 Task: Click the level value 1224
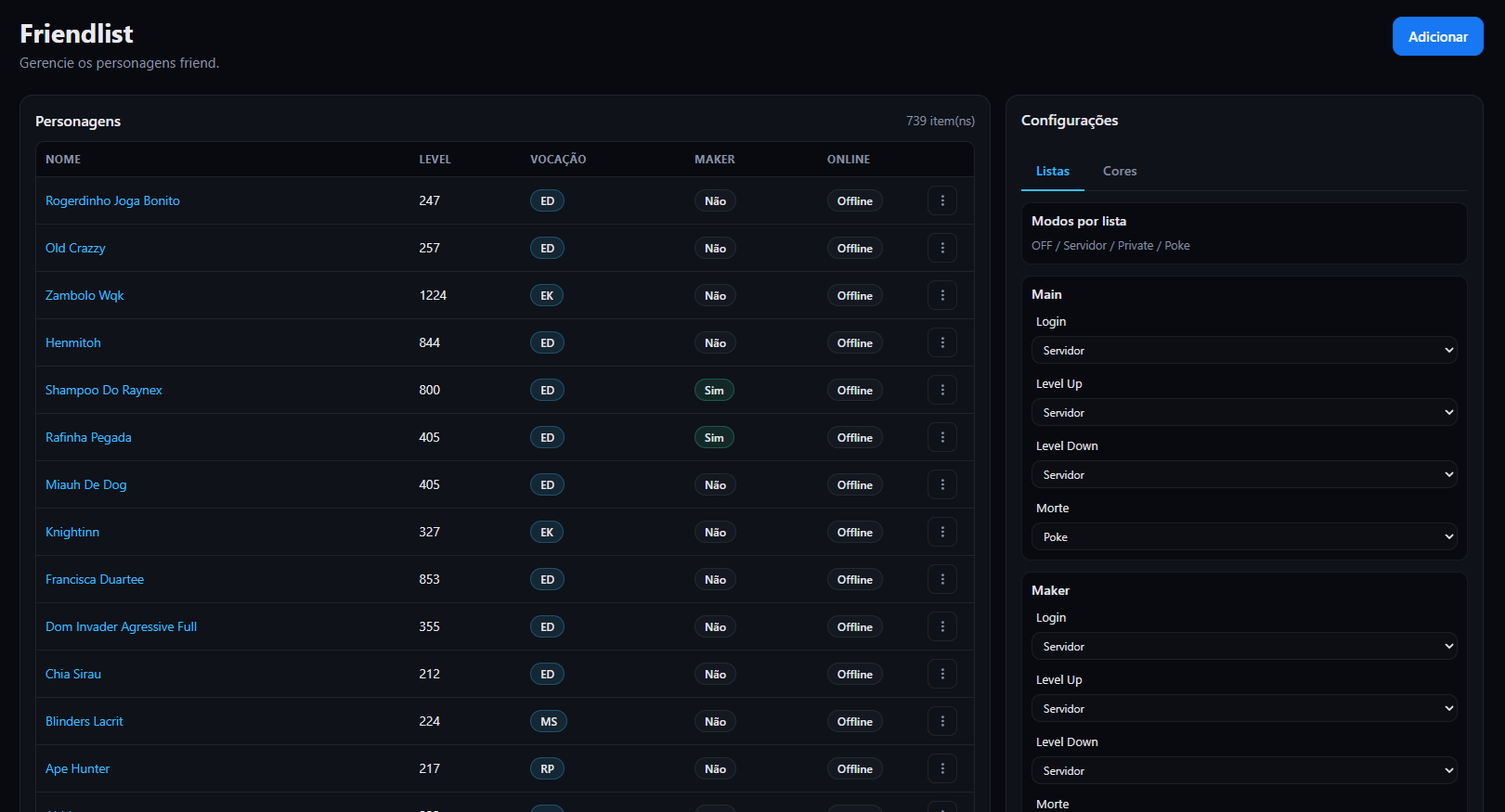(x=433, y=295)
